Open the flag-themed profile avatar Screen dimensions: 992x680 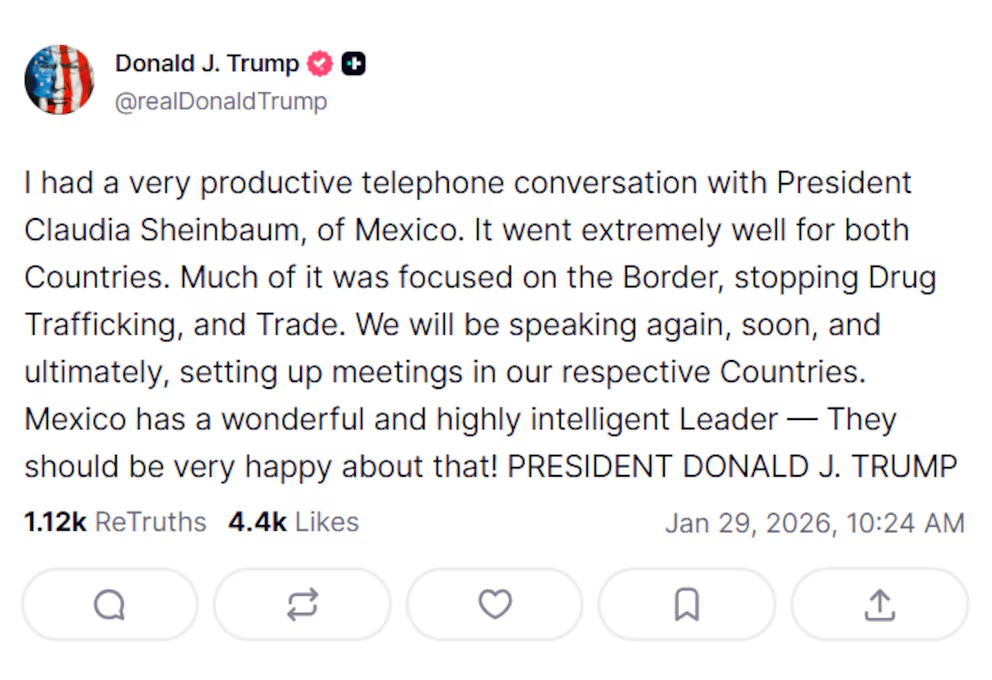click(59, 80)
